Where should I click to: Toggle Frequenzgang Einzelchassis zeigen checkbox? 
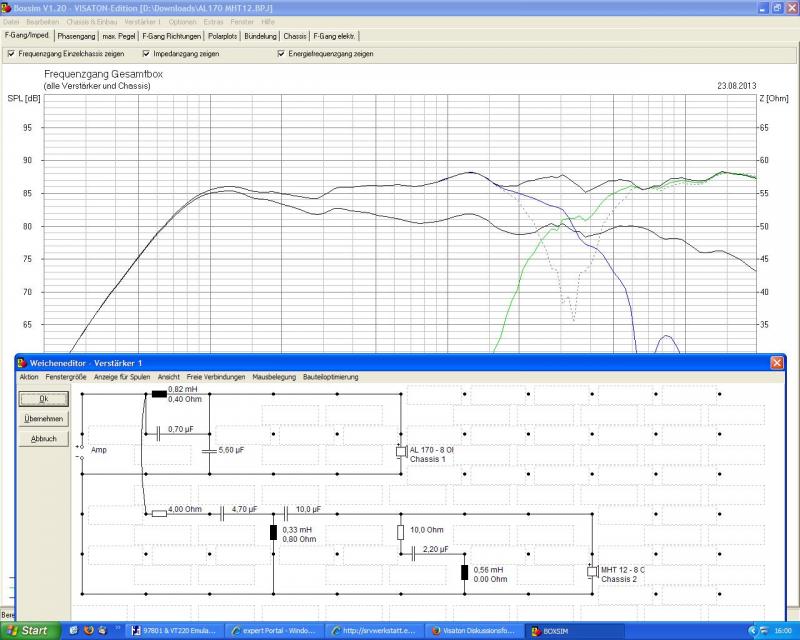pos(11,54)
